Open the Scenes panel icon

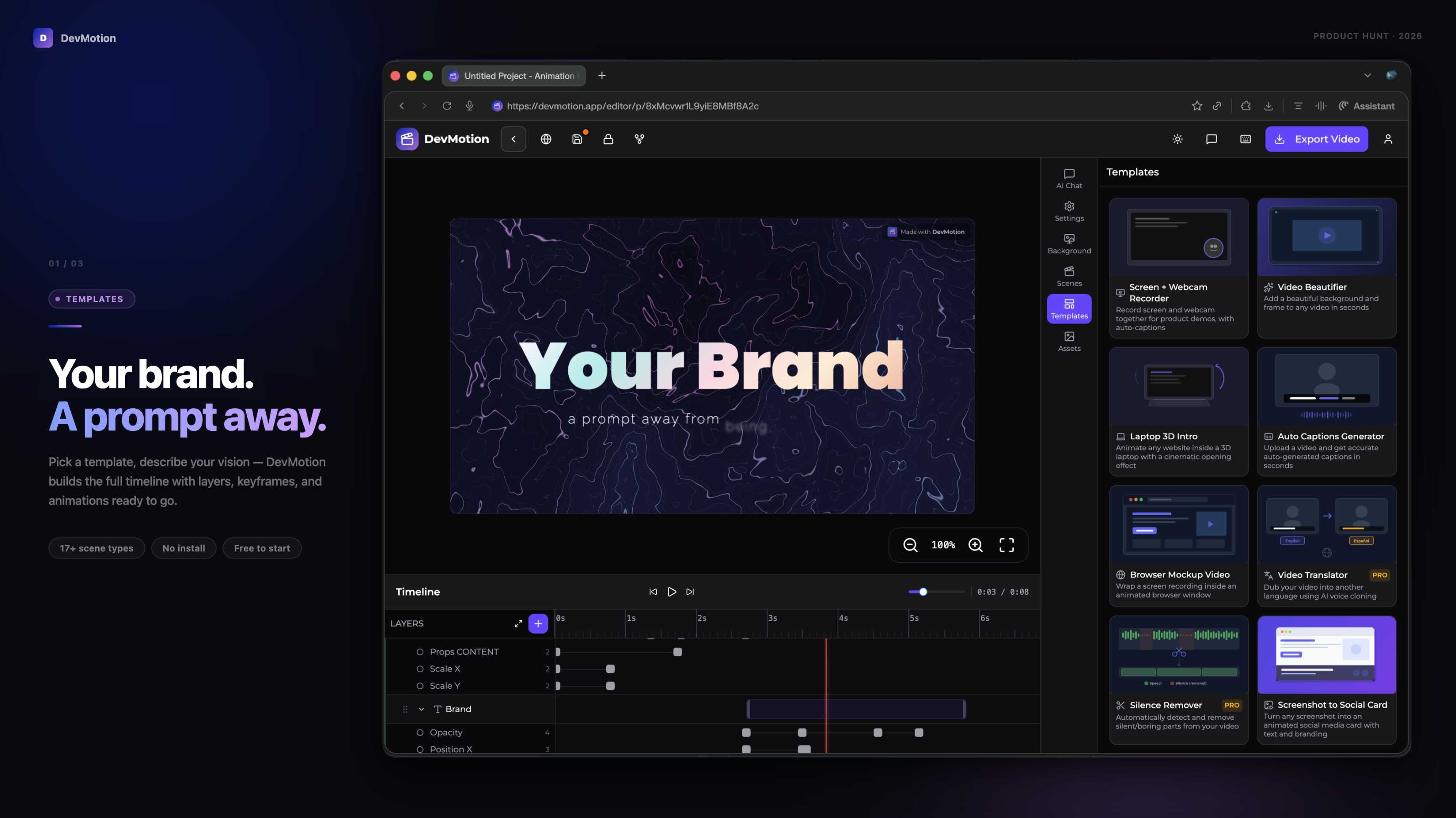click(x=1069, y=275)
